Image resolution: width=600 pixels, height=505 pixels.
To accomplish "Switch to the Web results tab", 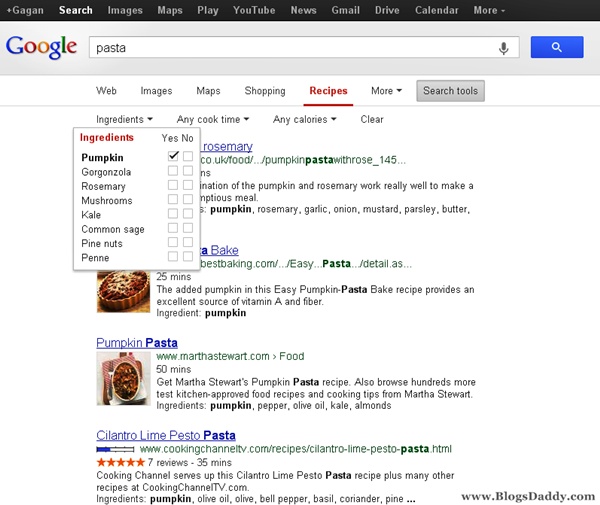I will (x=106, y=91).
